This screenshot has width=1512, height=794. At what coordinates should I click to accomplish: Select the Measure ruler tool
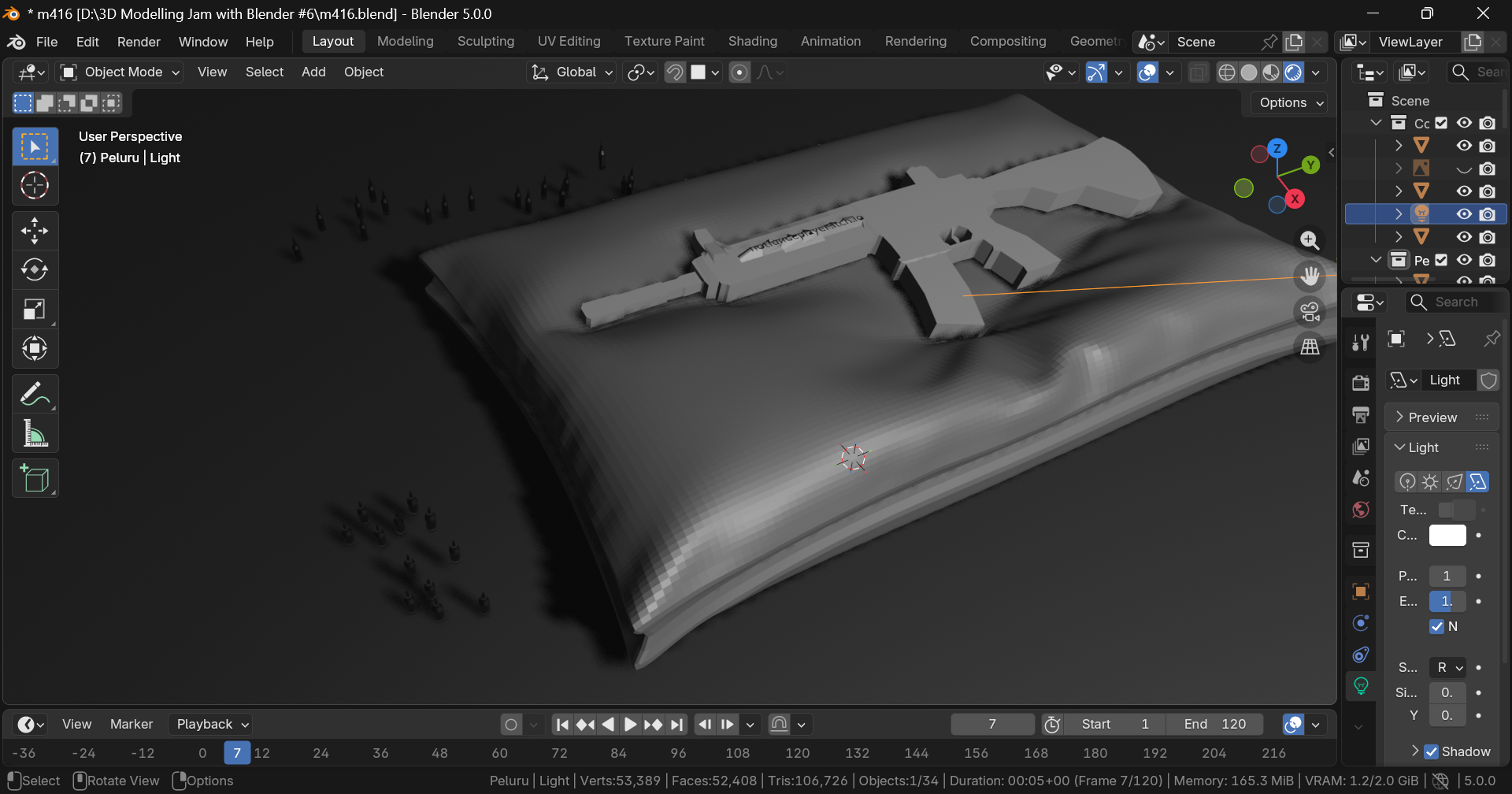35,433
